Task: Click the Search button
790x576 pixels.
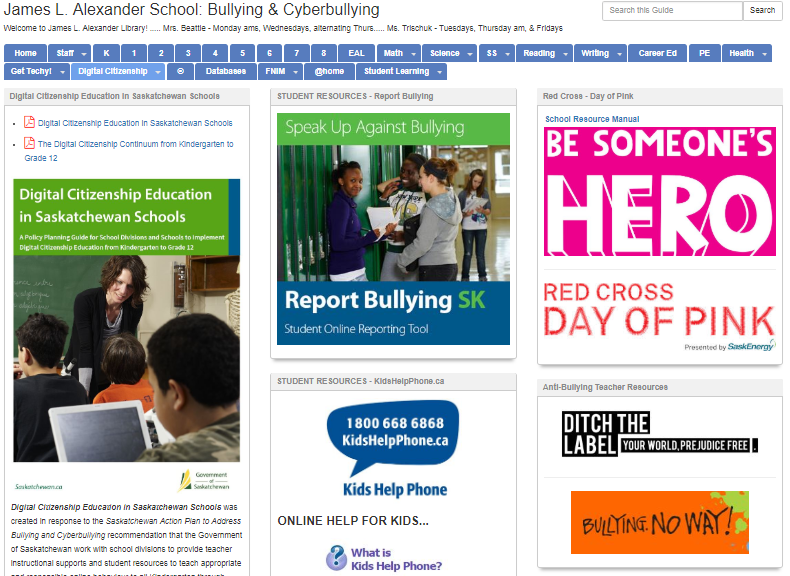Action: coord(762,10)
